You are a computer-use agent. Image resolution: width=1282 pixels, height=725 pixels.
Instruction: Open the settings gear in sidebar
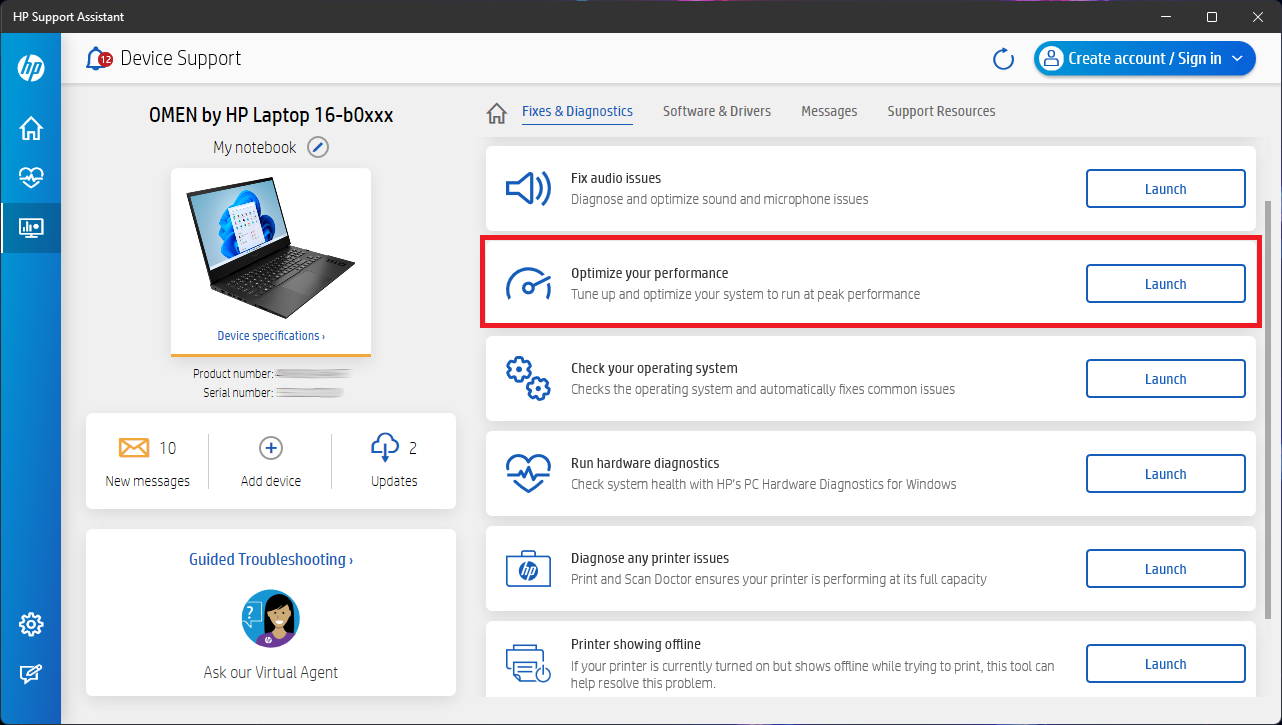pos(31,625)
